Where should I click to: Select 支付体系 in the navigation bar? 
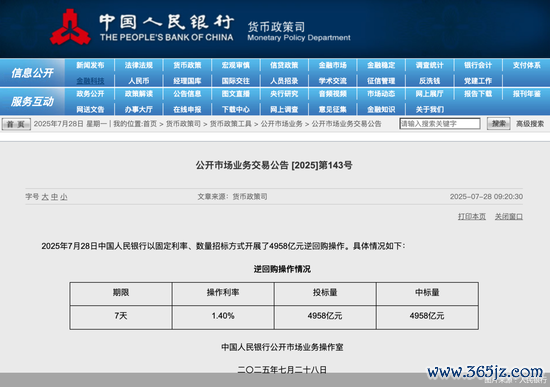pos(526,65)
